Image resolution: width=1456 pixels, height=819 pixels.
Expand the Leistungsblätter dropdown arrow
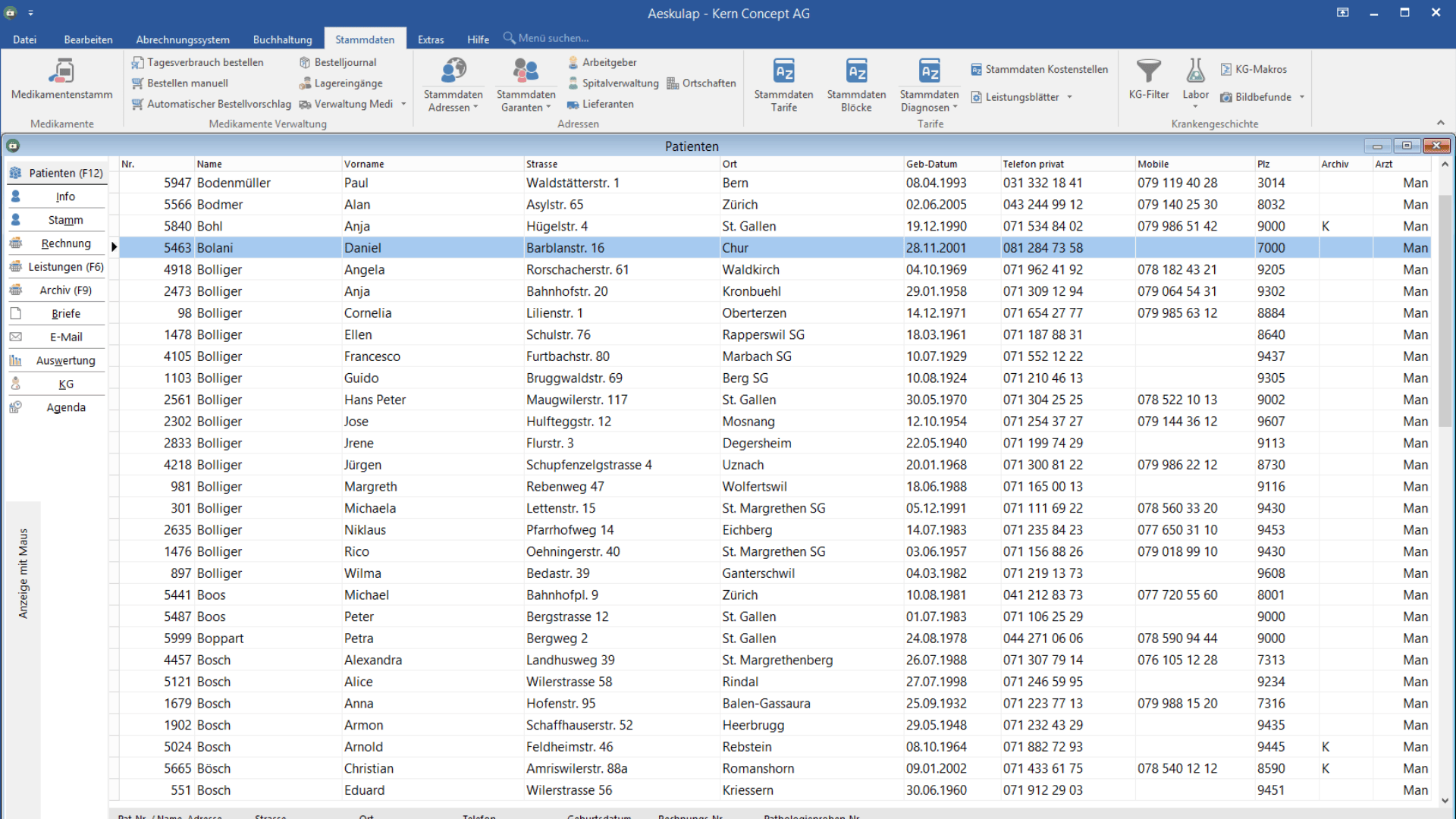tap(1069, 97)
